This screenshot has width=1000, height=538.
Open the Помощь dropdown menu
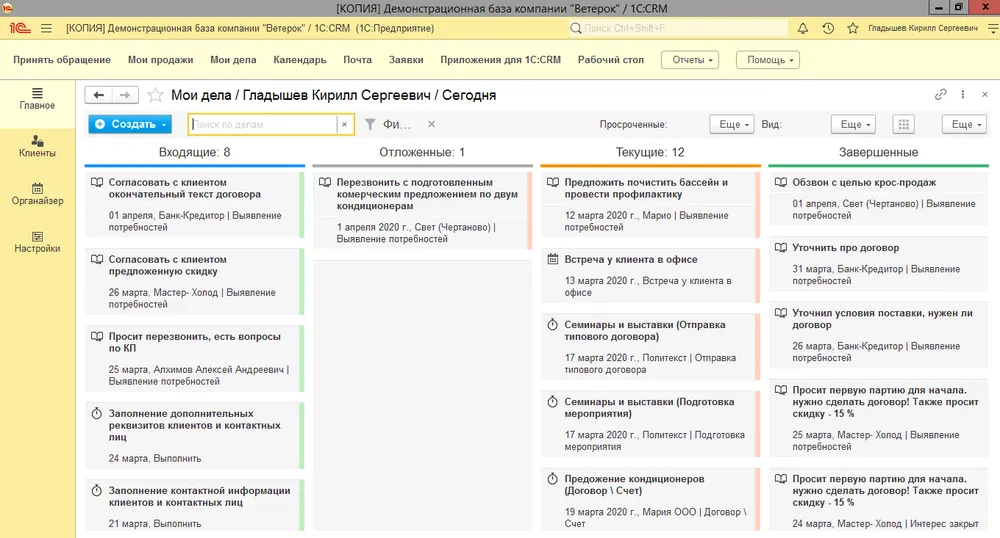tap(768, 60)
